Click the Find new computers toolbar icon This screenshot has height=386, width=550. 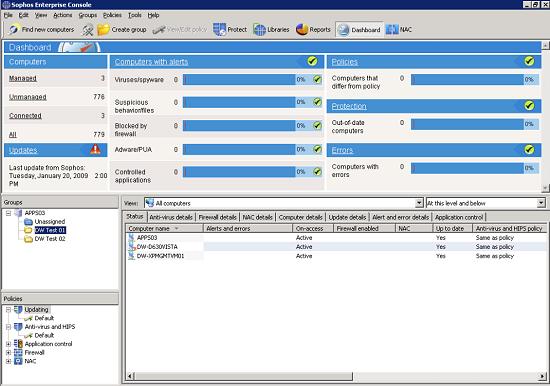tap(14, 29)
